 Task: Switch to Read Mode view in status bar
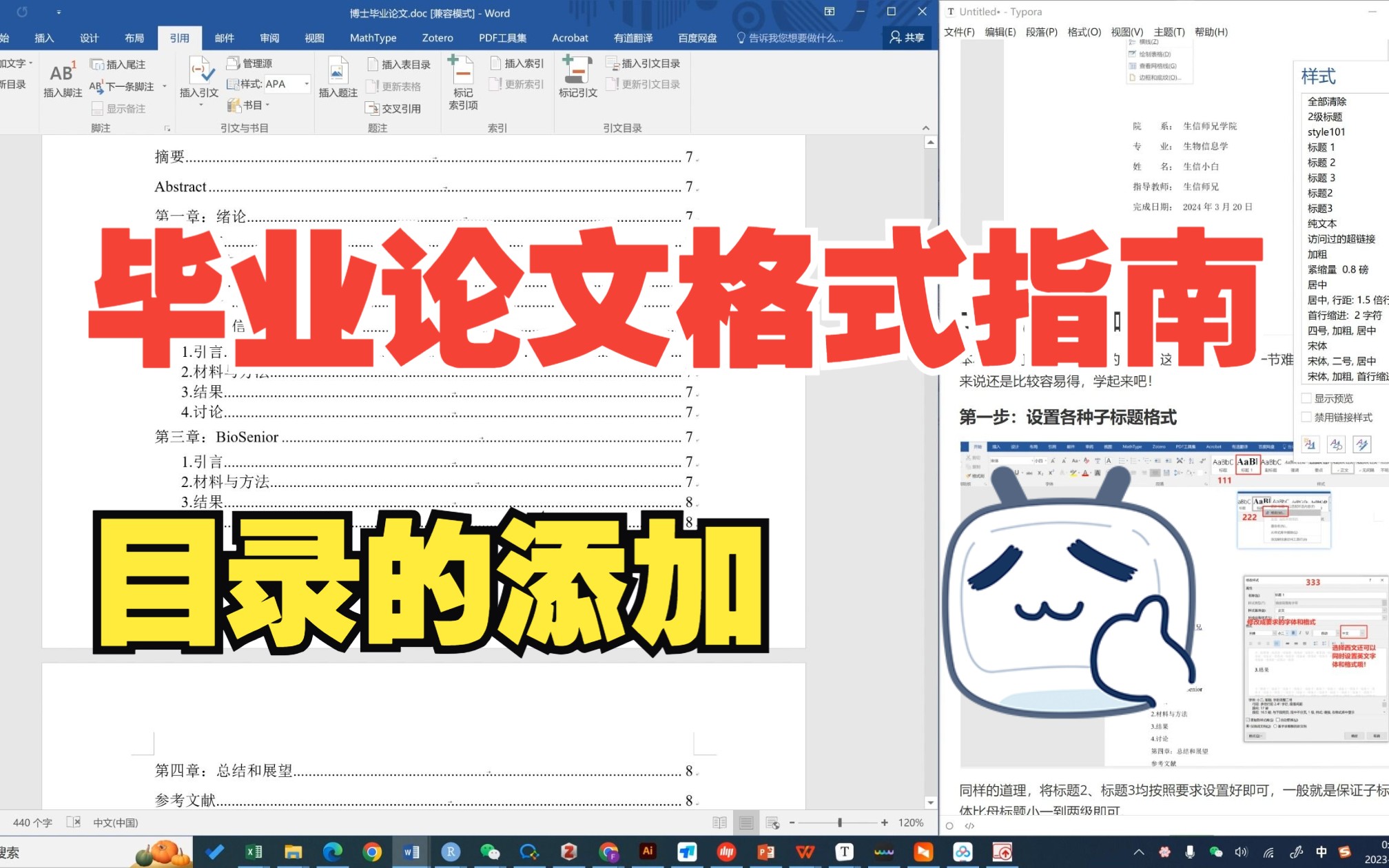pos(719,823)
